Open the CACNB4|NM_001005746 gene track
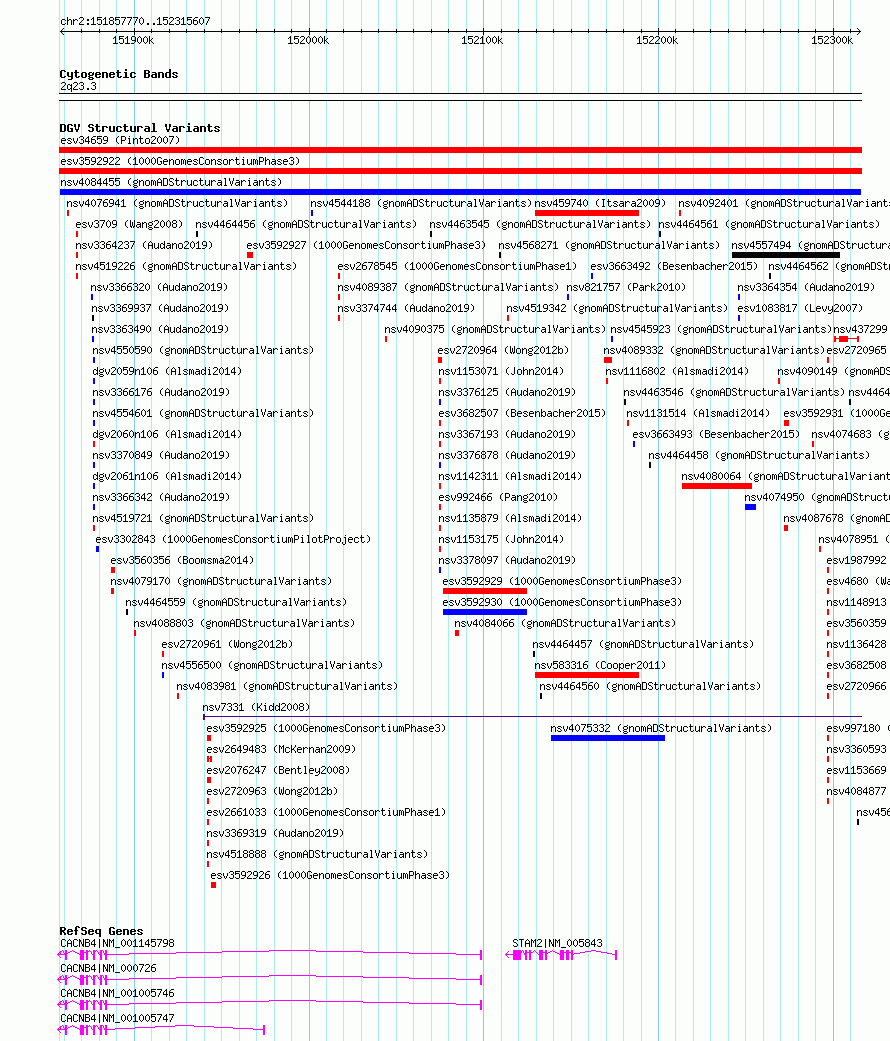Viewport: 890px width, 1041px height. 270,1005
